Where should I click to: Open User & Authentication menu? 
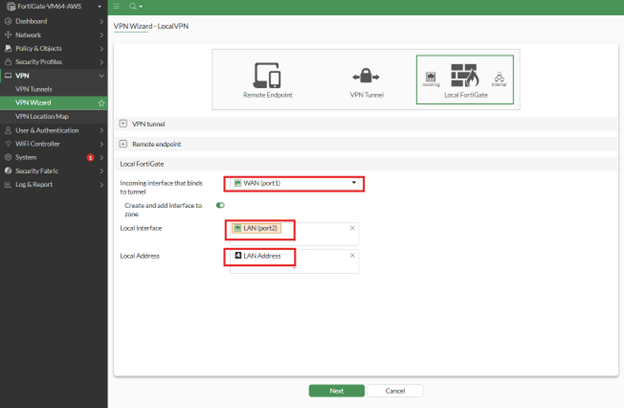[x=53, y=130]
